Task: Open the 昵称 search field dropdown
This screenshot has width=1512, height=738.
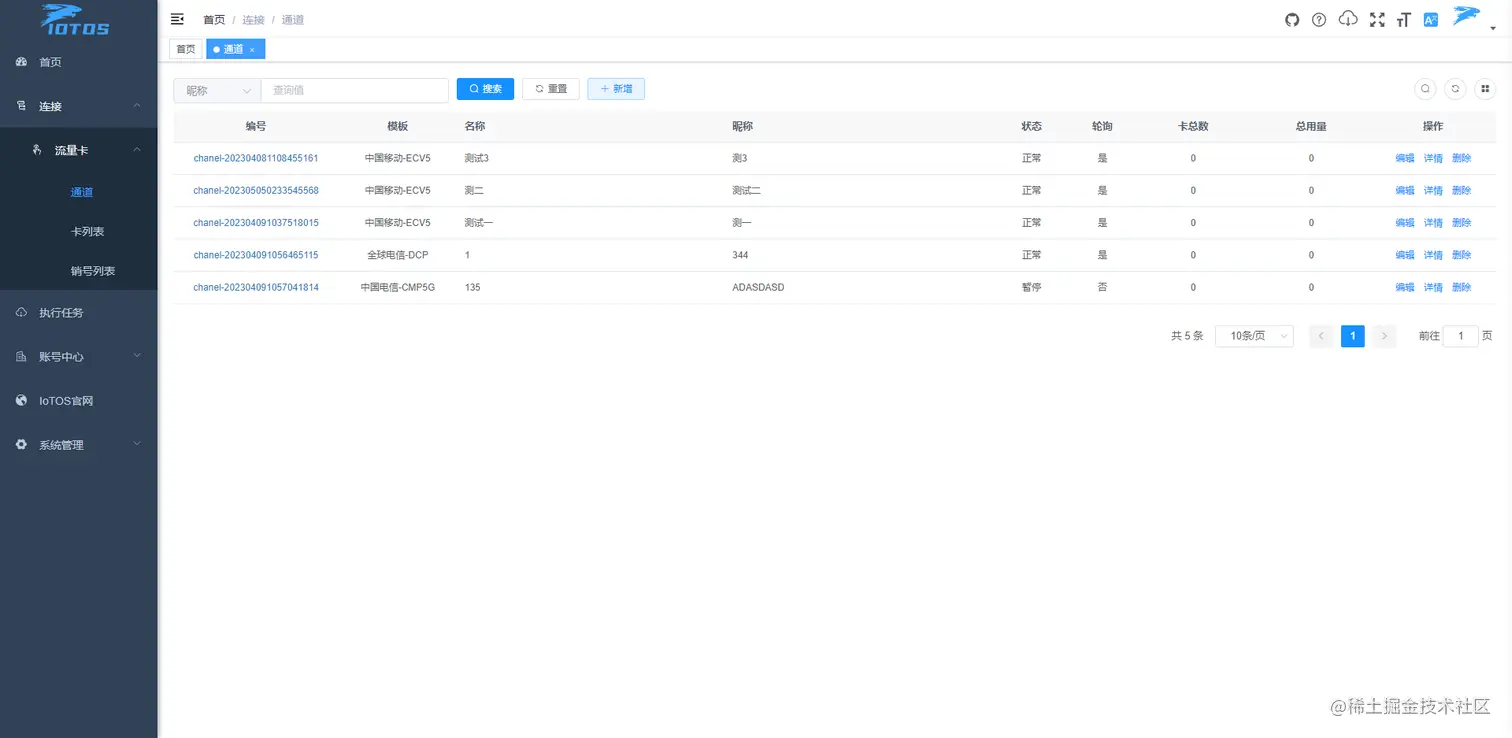Action: (x=217, y=90)
